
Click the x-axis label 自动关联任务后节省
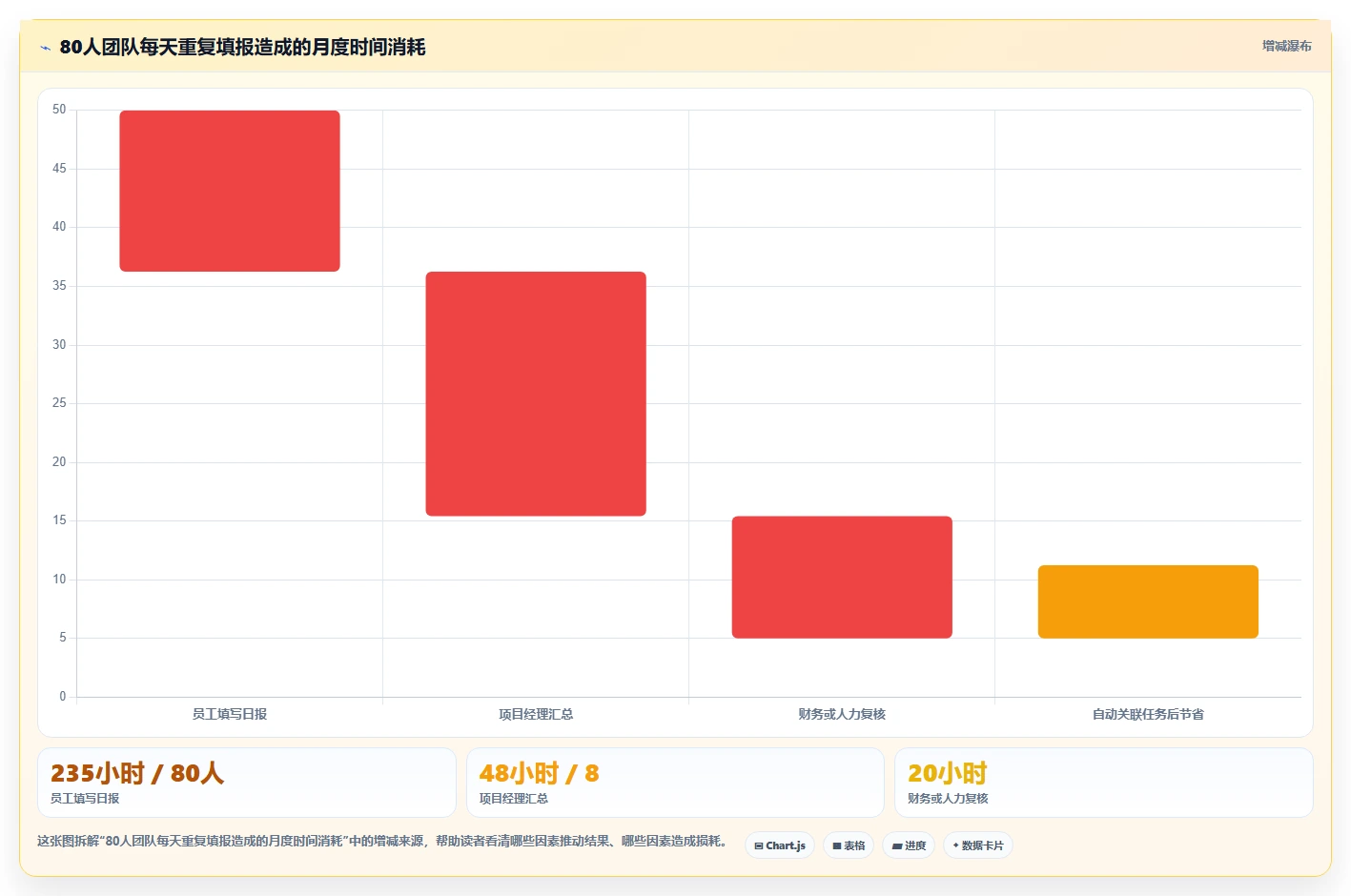1148,714
